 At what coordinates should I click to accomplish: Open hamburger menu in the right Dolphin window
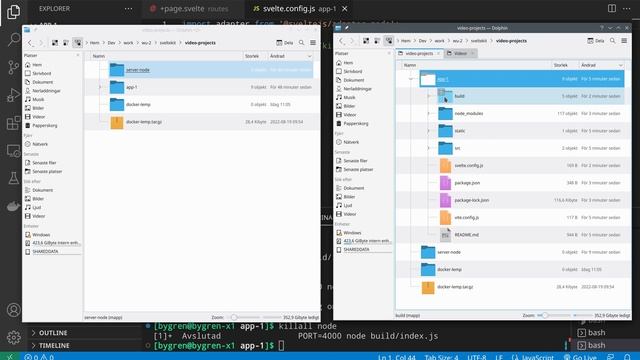click(x=624, y=41)
